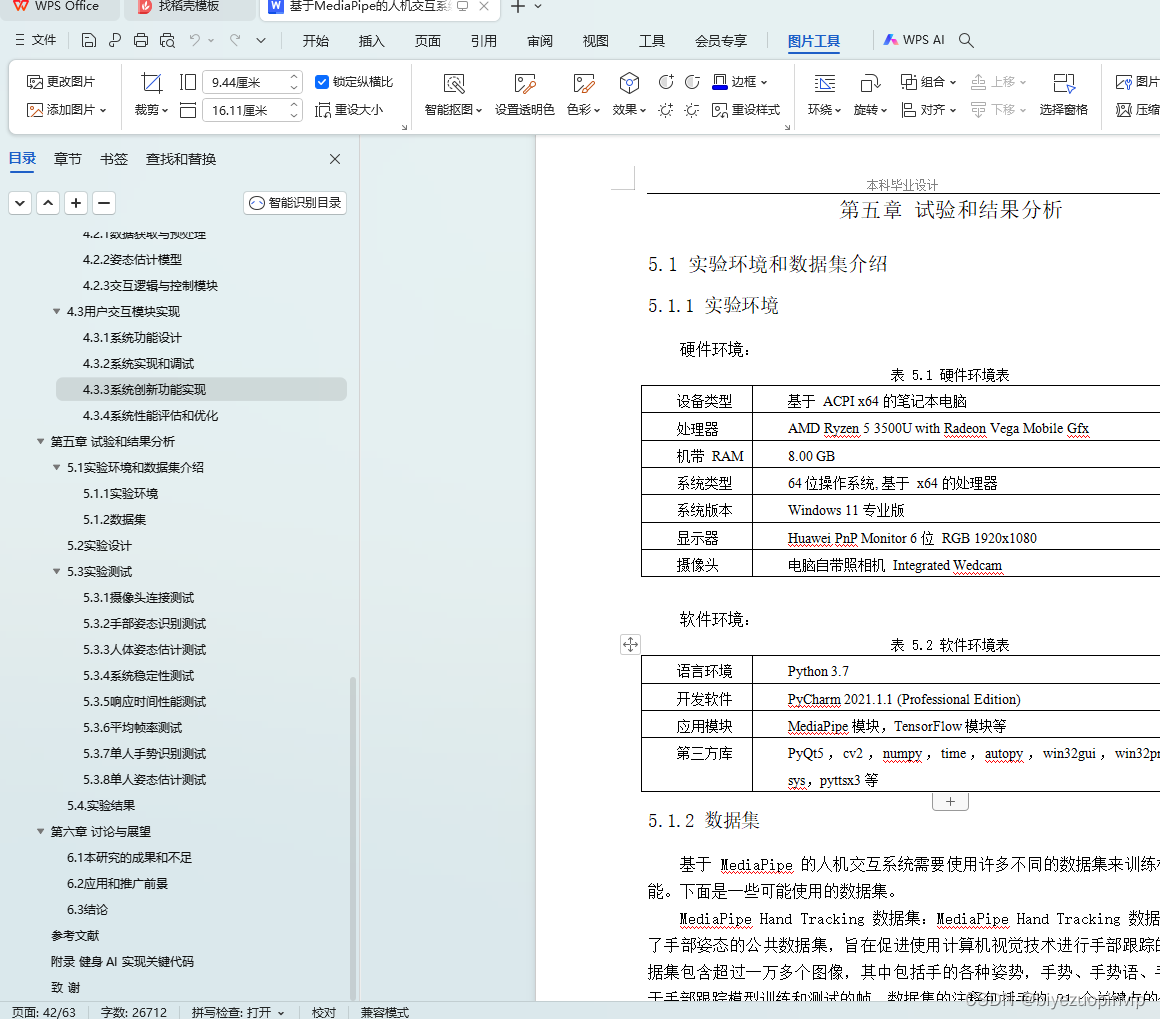The width and height of the screenshot is (1160, 1019).
Task: Click 重设大小 reset size button
Action: point(349,110)
